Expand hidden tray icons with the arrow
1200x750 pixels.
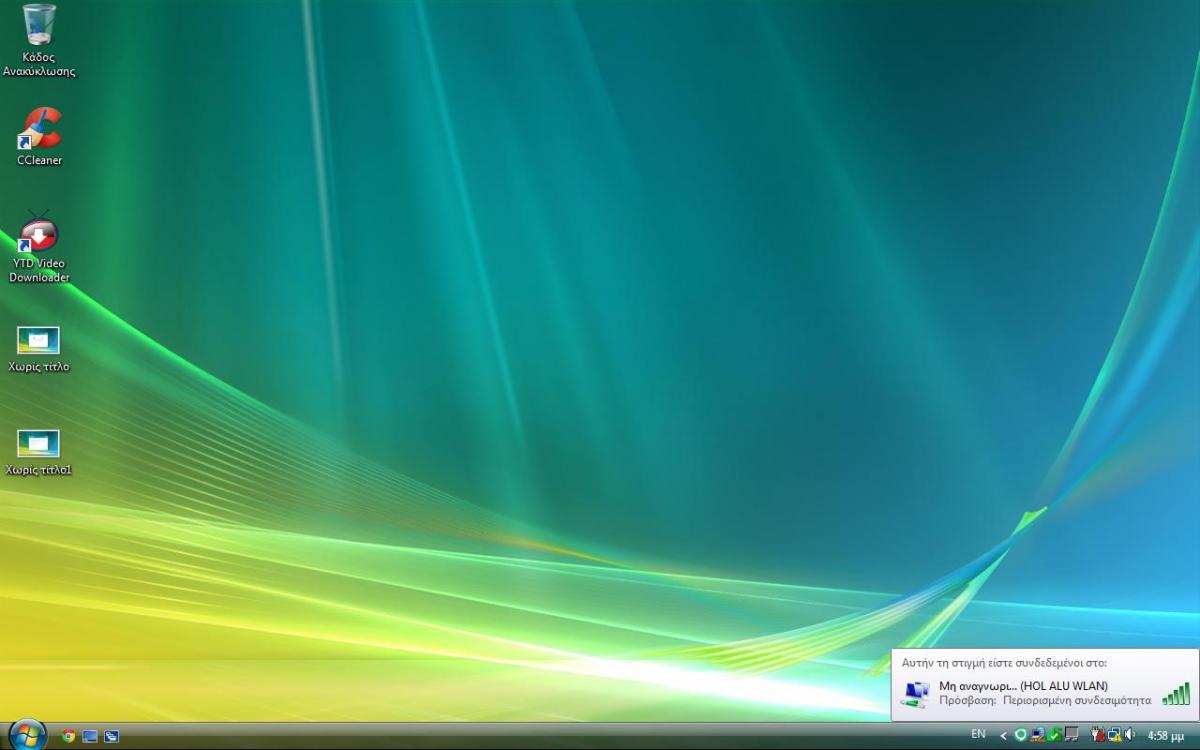coord(1003,736)
